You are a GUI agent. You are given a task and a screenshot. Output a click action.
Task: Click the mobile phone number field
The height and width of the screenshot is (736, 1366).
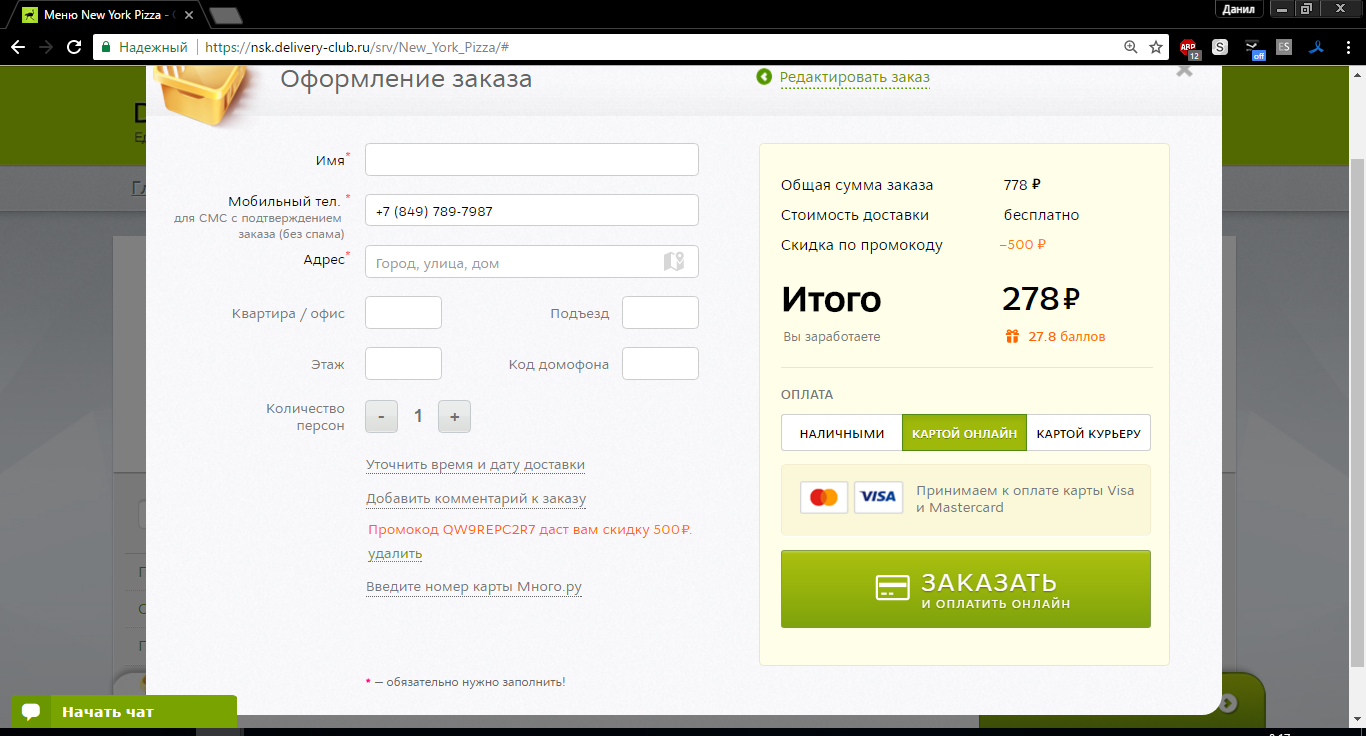(x=532, y=211)
